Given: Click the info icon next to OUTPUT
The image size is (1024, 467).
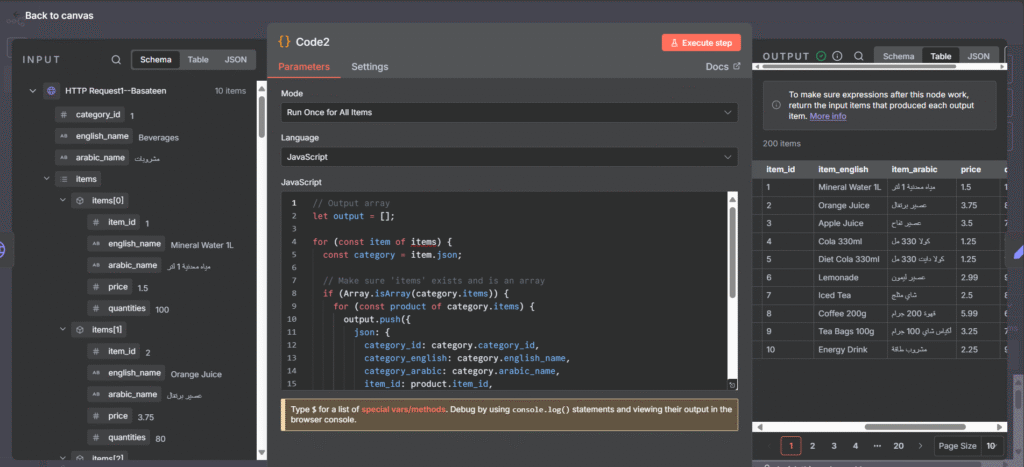Looking at the screenshot, I should [837, 57].
